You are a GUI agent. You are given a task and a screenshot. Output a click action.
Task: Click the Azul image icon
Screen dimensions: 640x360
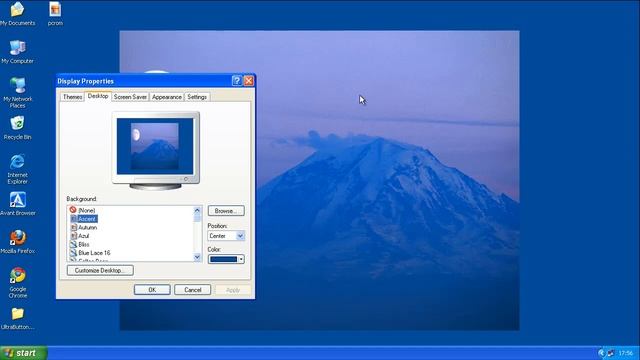[x=73, y=236]
